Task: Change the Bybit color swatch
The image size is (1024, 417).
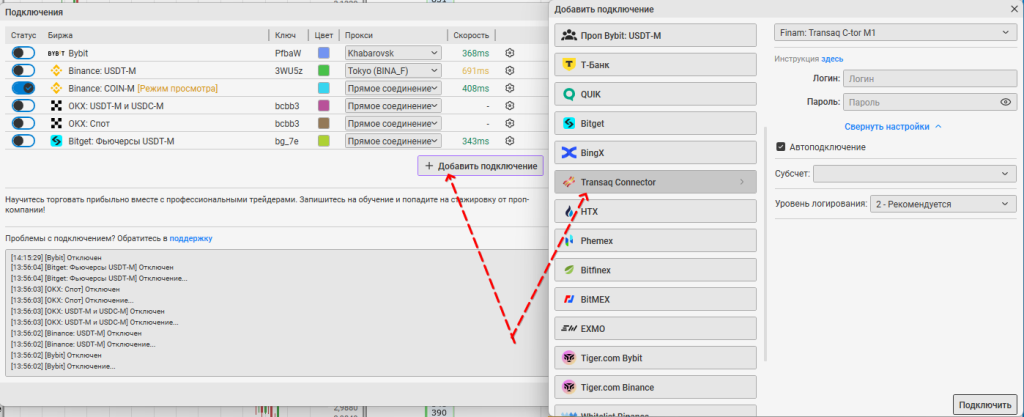Action: click(323, 53)
